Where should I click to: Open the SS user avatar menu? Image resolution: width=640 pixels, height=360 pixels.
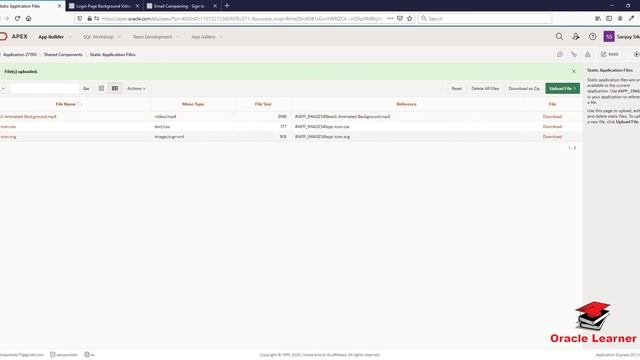pos(609,37)
